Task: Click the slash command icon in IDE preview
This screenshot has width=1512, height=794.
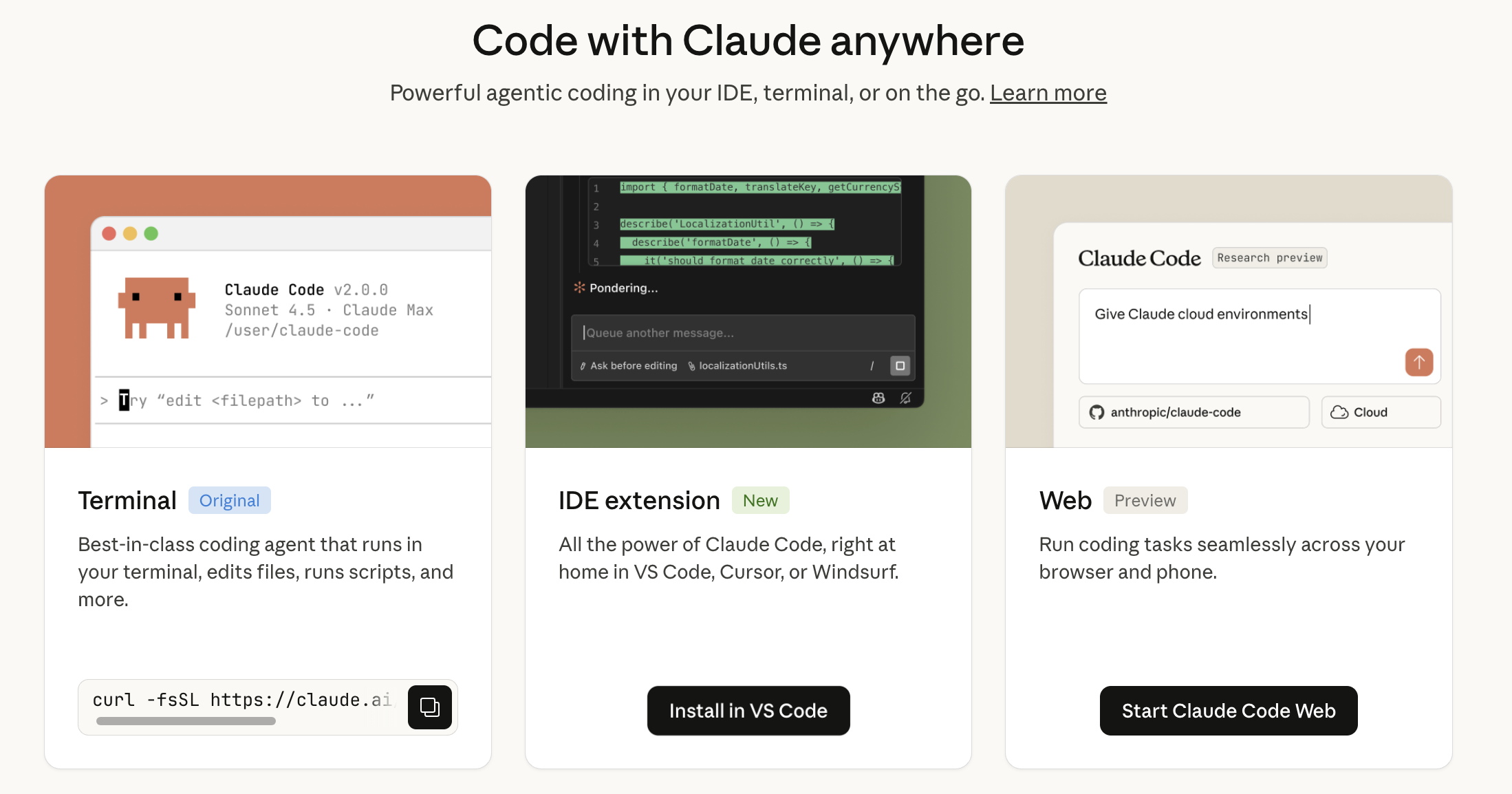Action: (x=872, y=366)
